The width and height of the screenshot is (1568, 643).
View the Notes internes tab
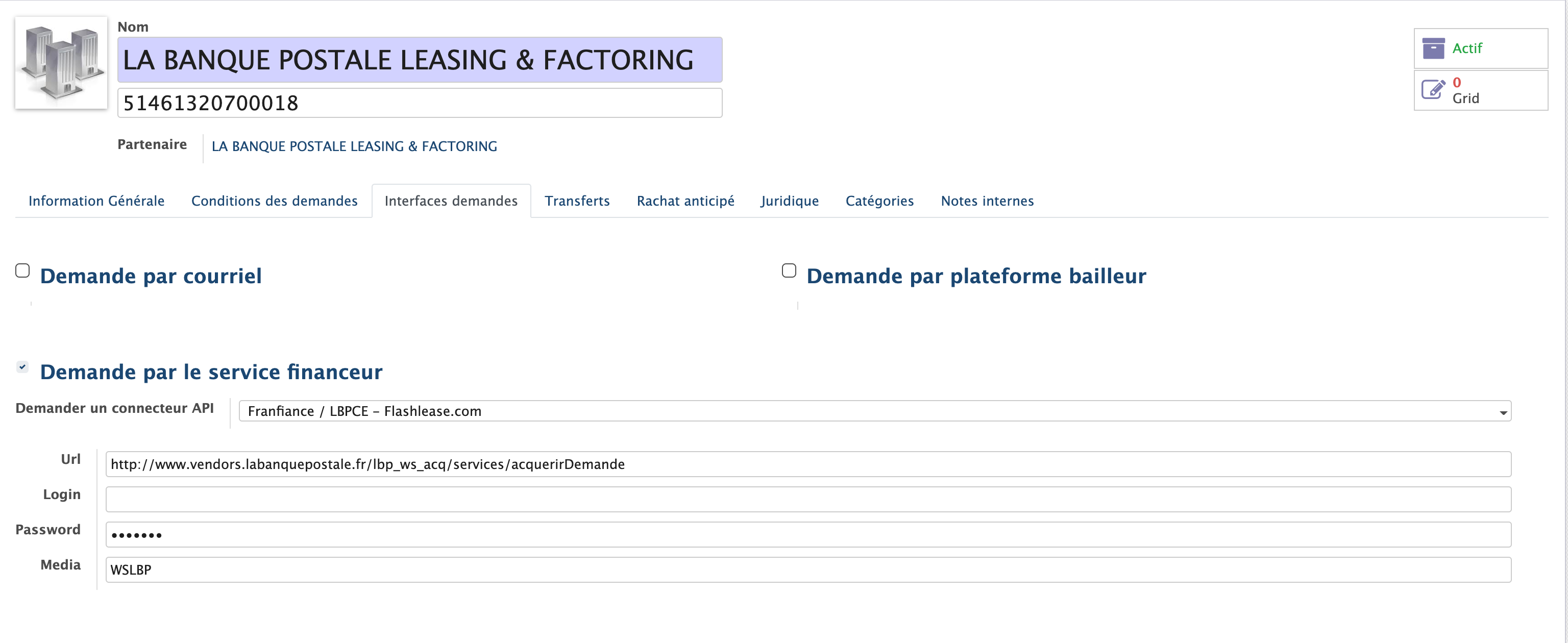click(x=987, y=201)
